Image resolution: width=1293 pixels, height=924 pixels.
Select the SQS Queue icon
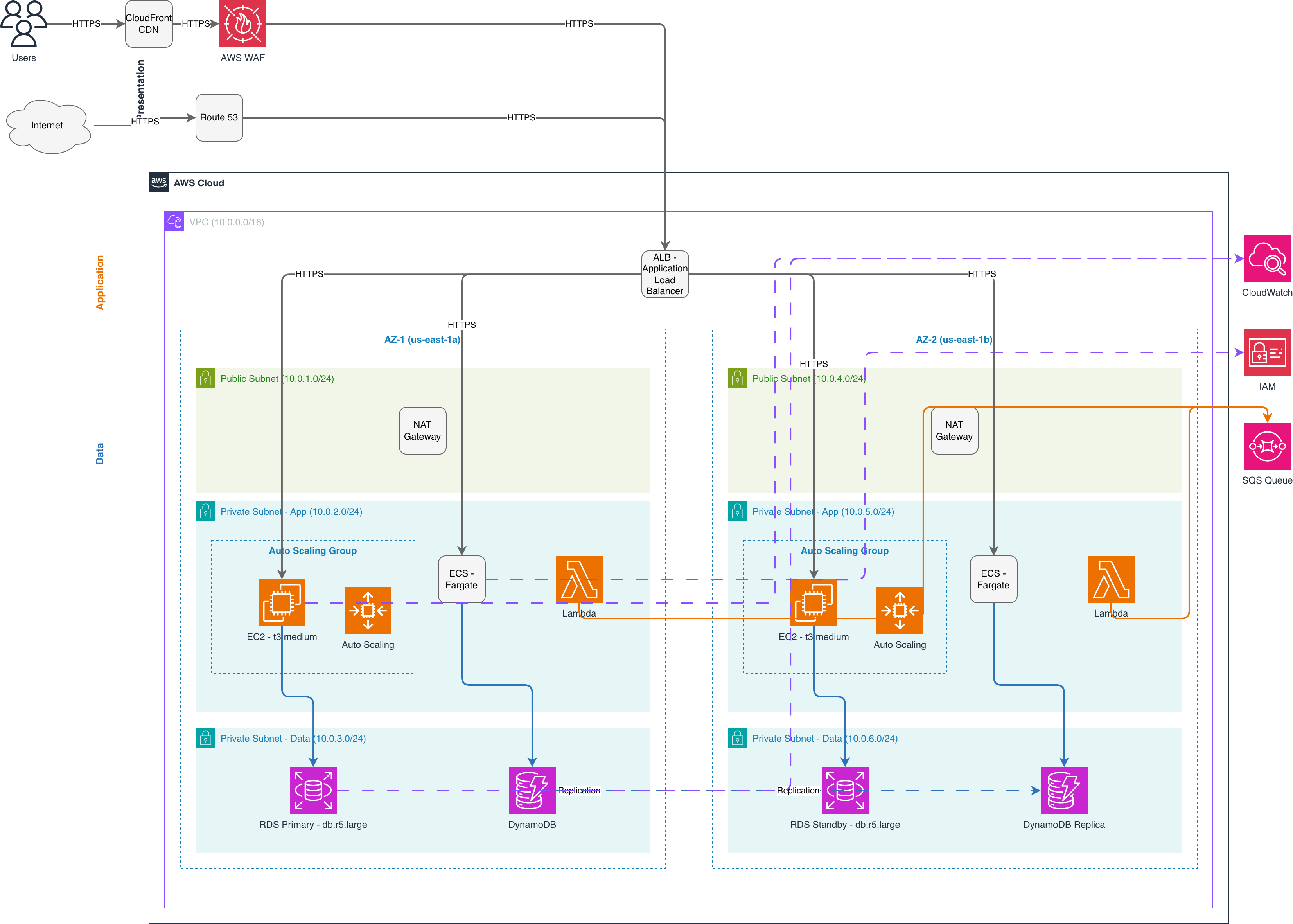click(x=1268, y=446)
